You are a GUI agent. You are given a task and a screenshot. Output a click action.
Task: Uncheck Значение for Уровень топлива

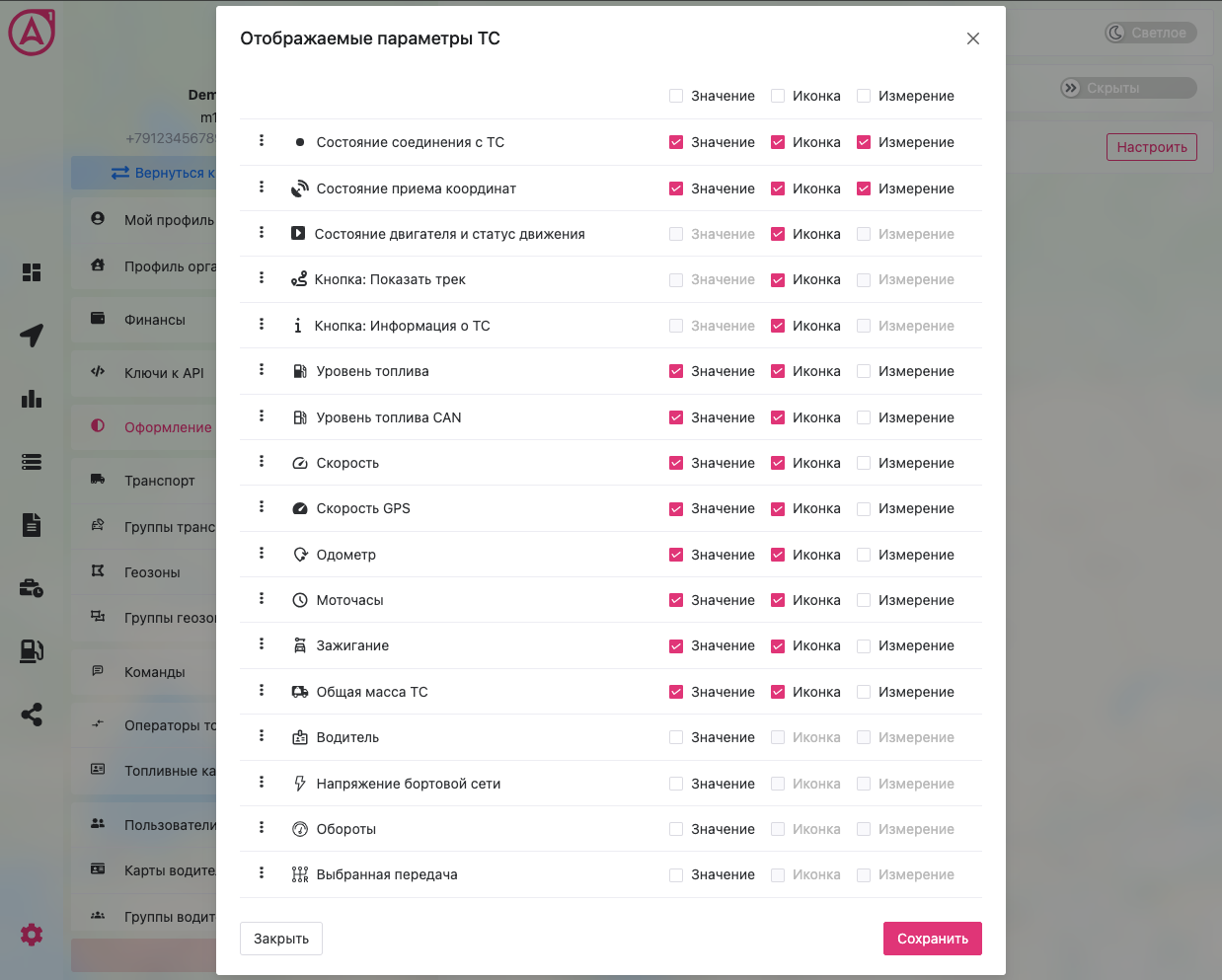pos(676,372)
